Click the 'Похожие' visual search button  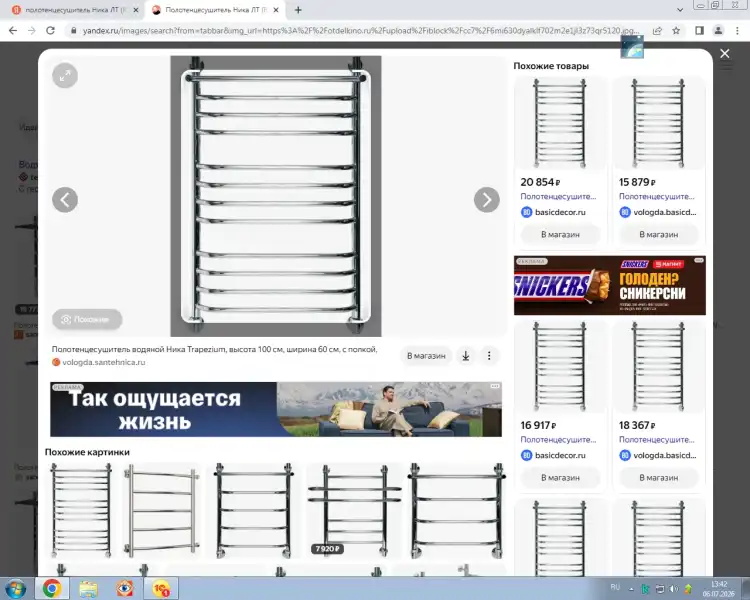pos(87,319)
